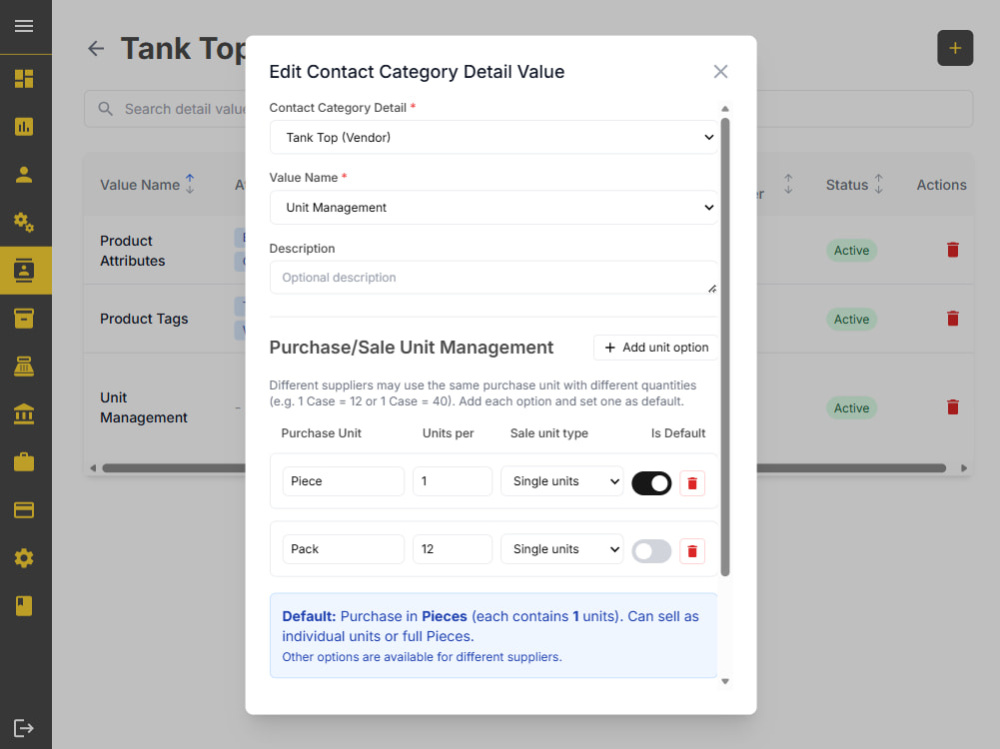Open the cash register POS icon

click(24, 366)
